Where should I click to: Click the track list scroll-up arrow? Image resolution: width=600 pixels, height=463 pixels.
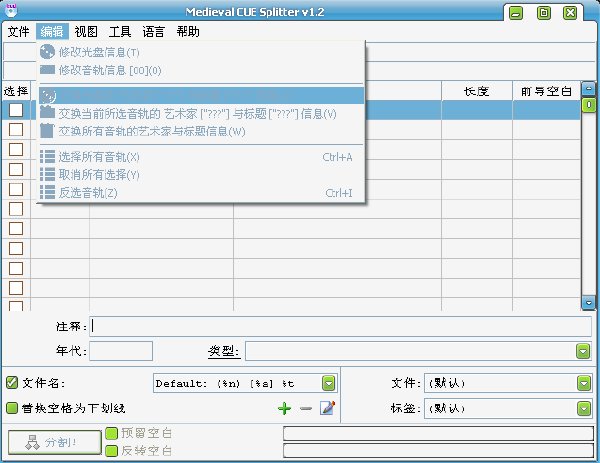coord(589,89)
